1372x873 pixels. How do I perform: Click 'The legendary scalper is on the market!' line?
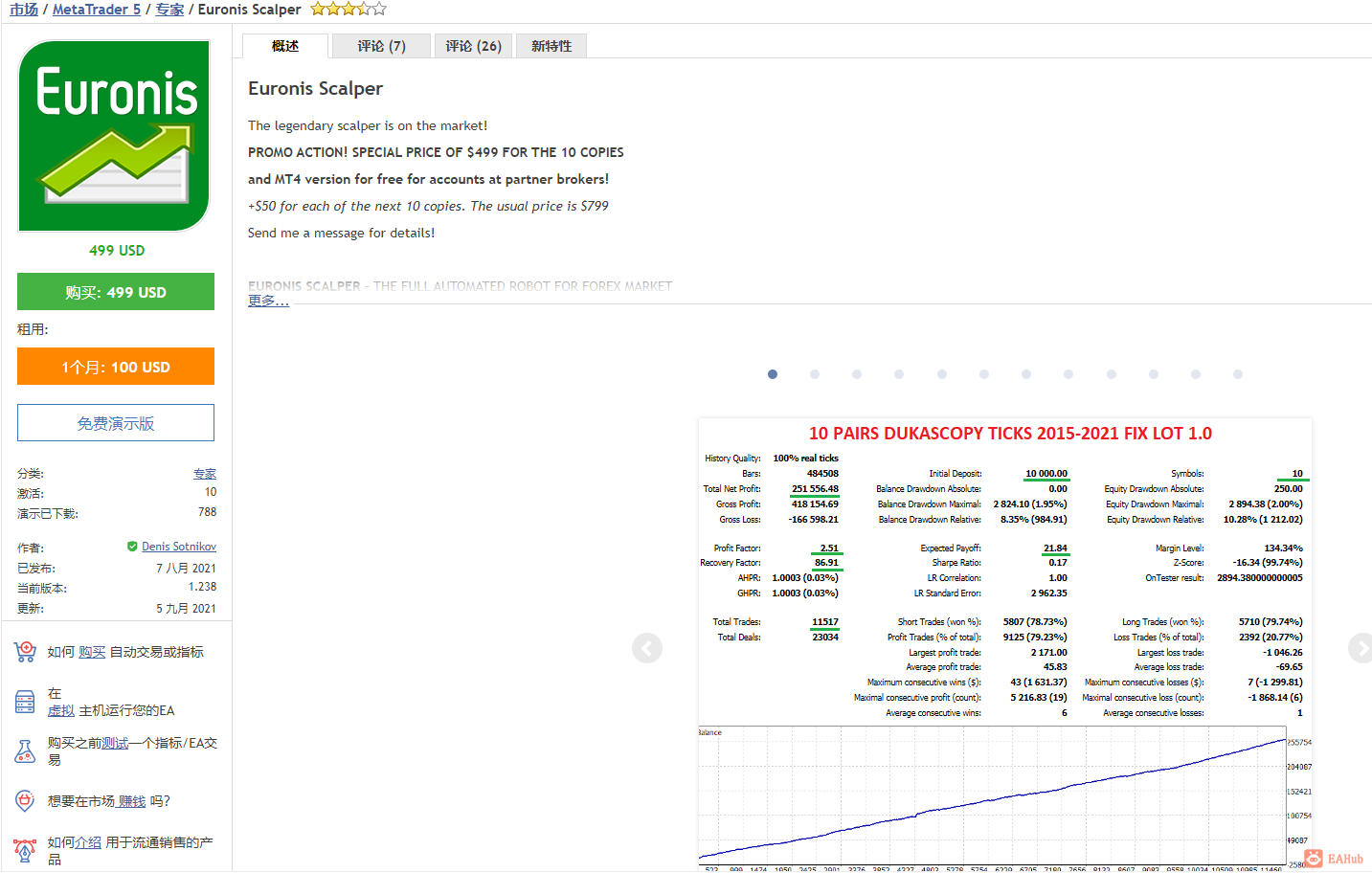368,125
